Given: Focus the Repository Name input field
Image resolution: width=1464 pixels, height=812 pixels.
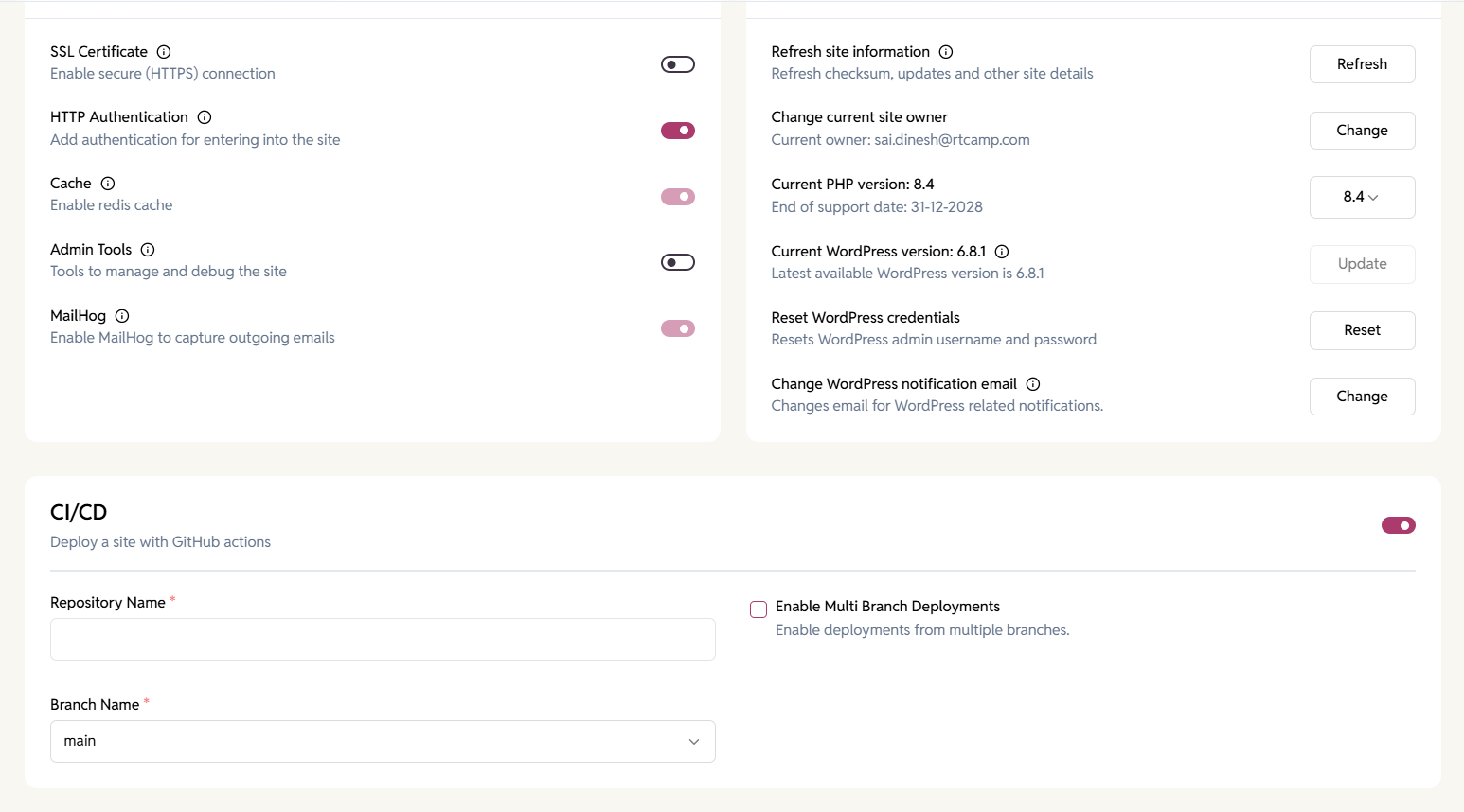Looking at the screenshot, I should pyautogui.click(x=383, y=639).
